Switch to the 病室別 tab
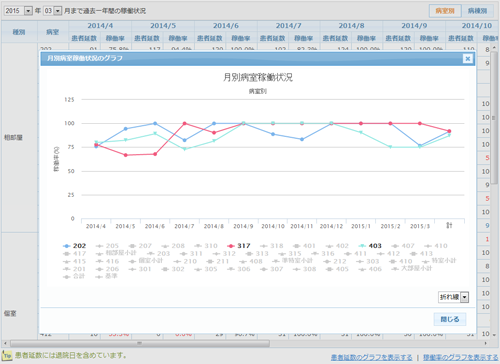500x364 pixels. point(445,11)
